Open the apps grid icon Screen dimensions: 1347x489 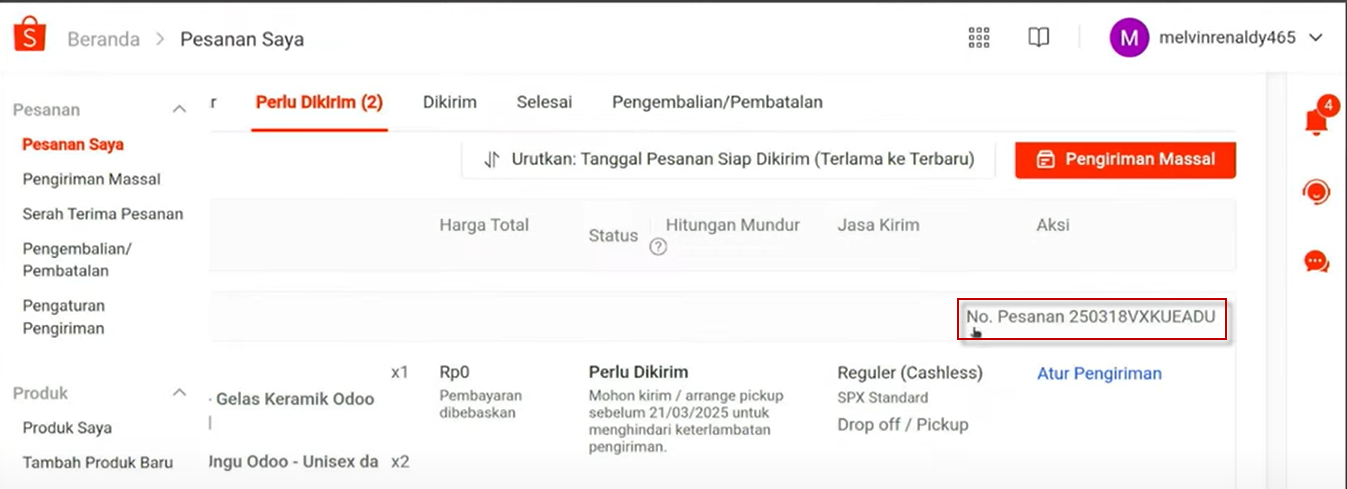pos(979,38)
